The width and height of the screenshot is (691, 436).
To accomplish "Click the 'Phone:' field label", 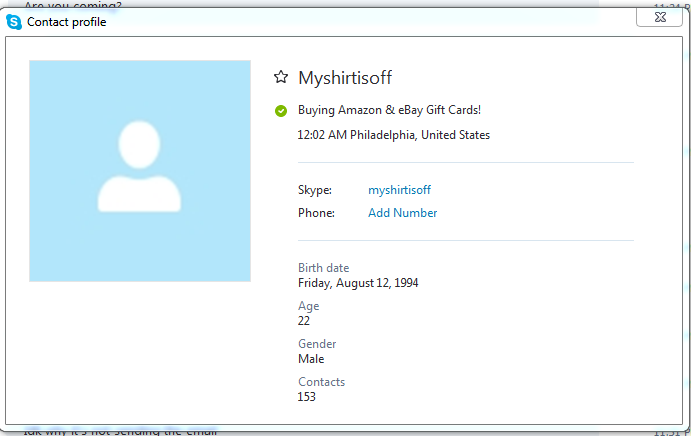I will [316, 213].
